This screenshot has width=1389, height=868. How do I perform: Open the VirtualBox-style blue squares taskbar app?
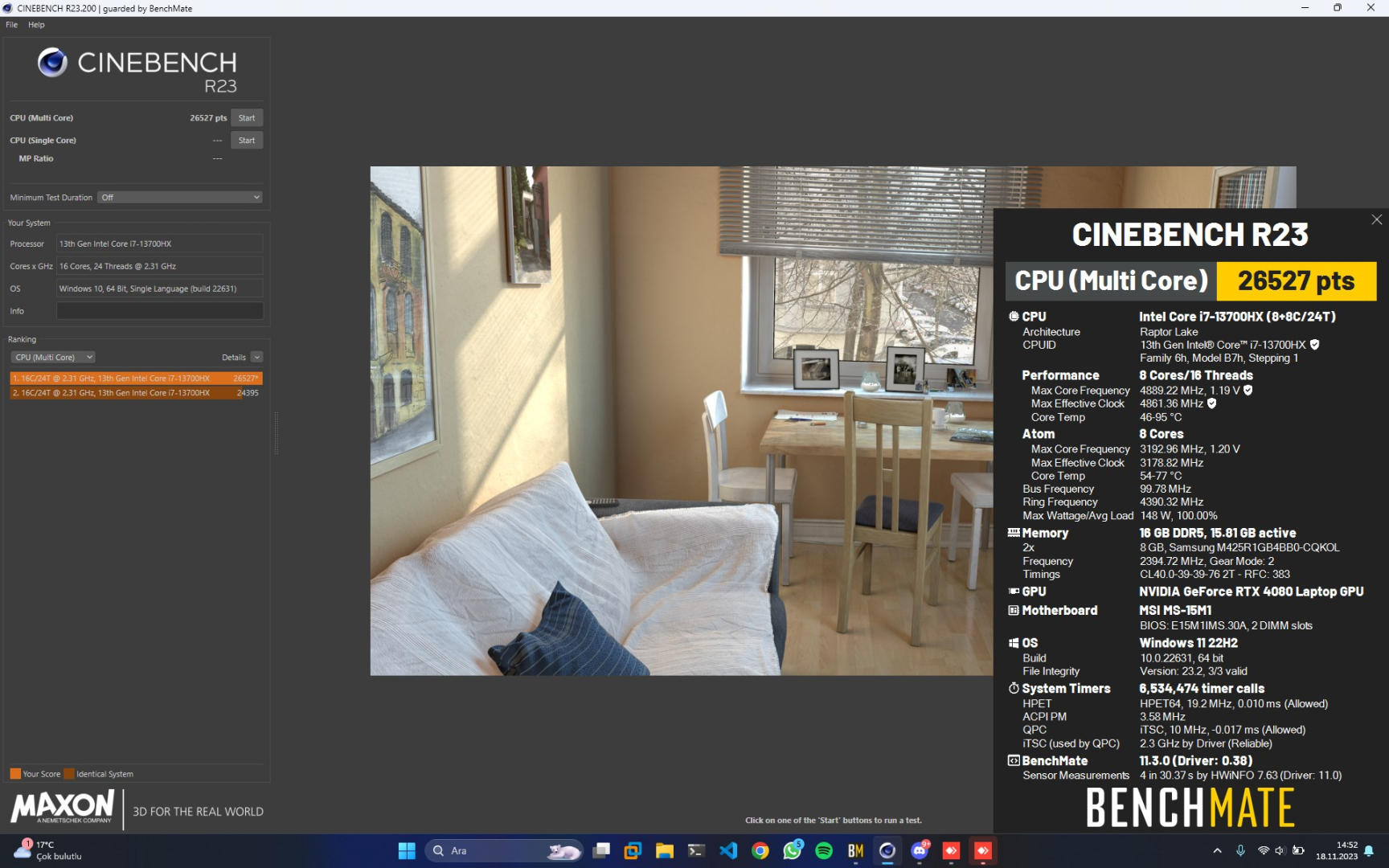coord(633,850)
